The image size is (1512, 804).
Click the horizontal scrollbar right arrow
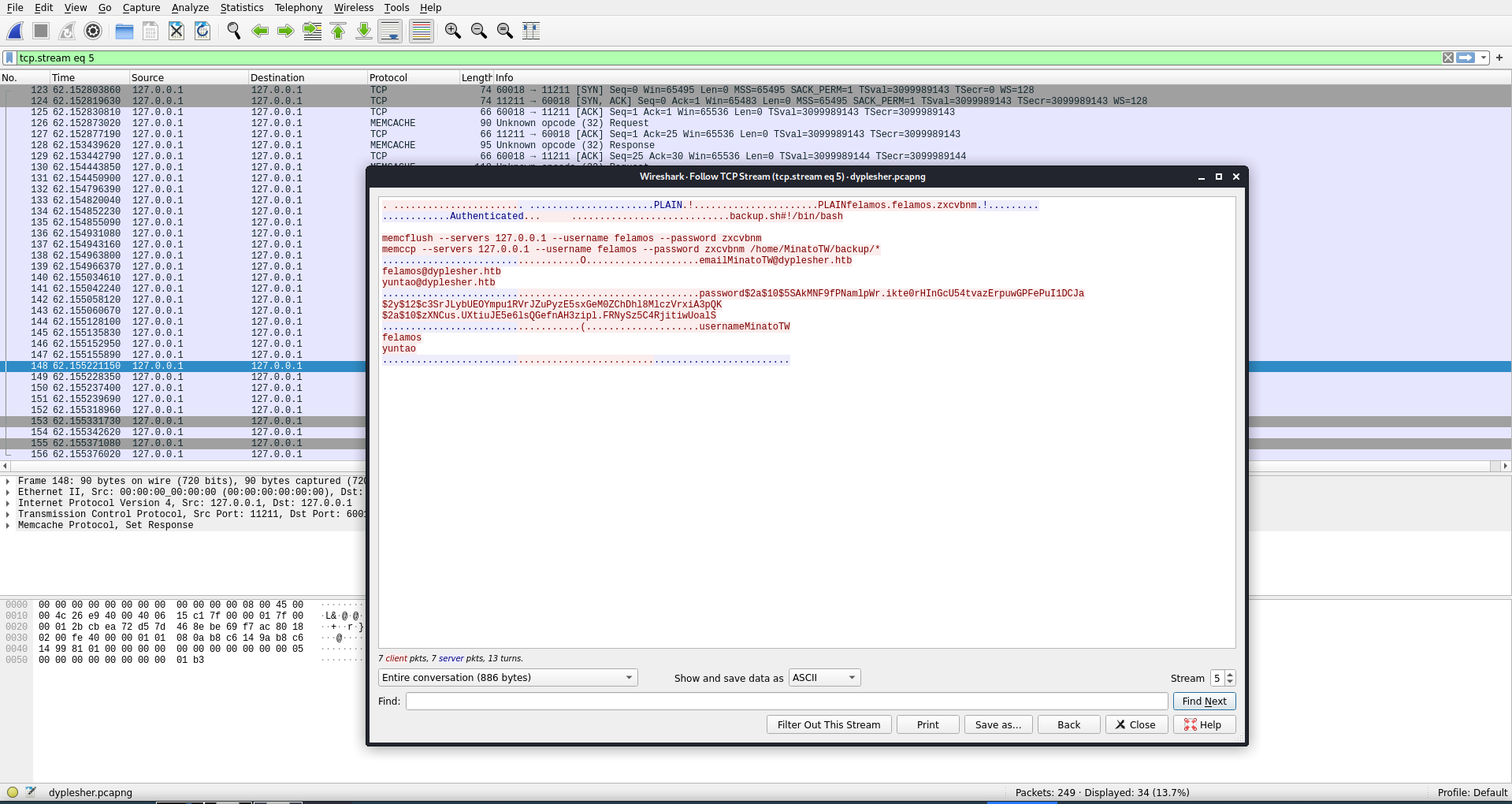[1506, 466]
